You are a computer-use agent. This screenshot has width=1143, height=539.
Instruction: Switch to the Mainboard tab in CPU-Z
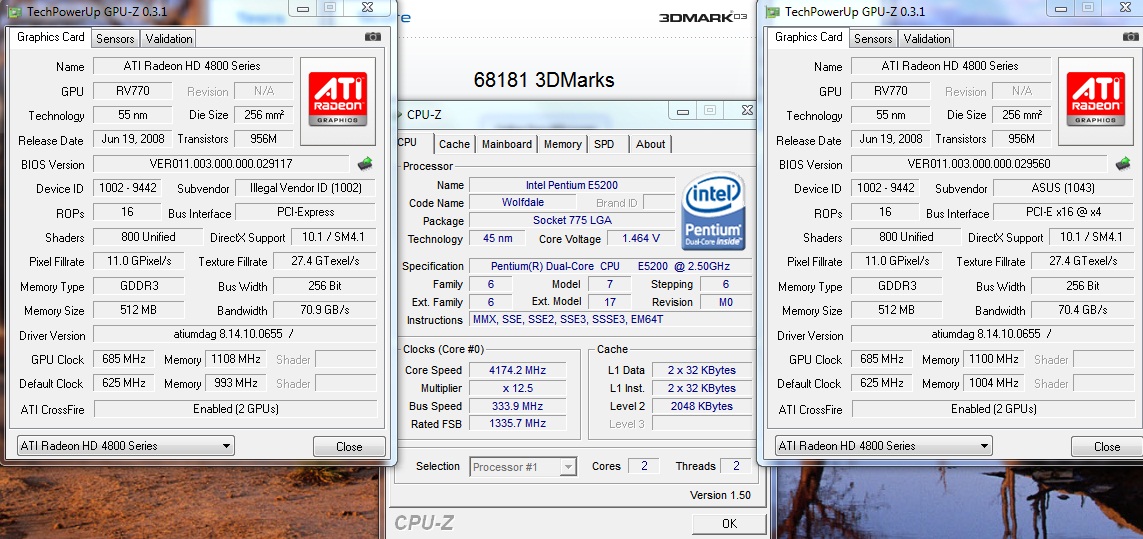507,144
